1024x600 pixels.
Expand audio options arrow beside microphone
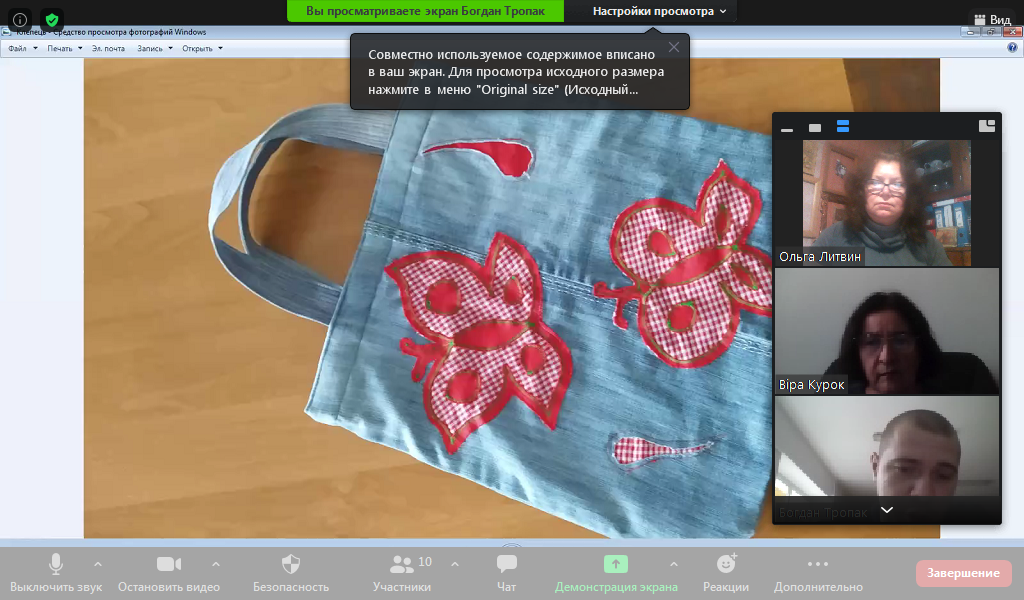point(98,563)
